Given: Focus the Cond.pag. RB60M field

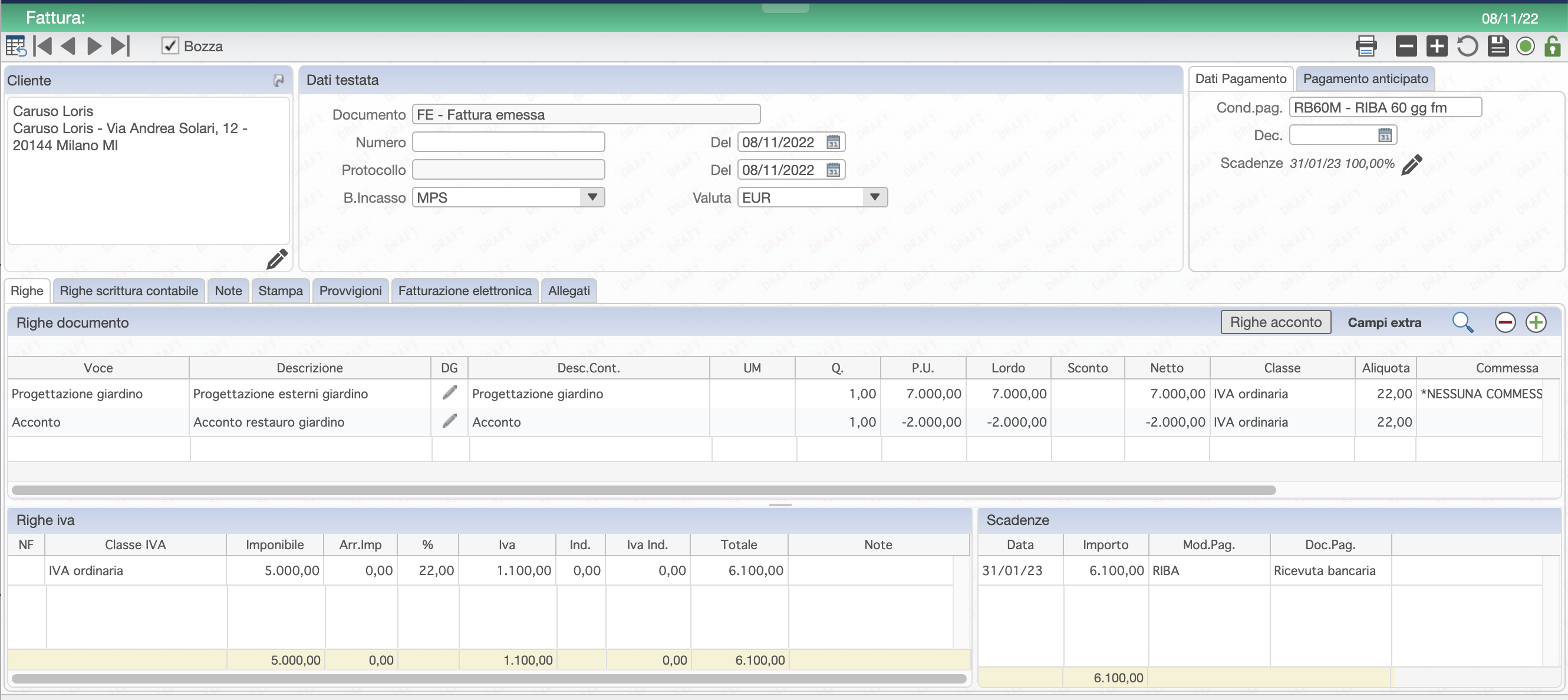Looking at the screenshot, I should click(1385, 108).
